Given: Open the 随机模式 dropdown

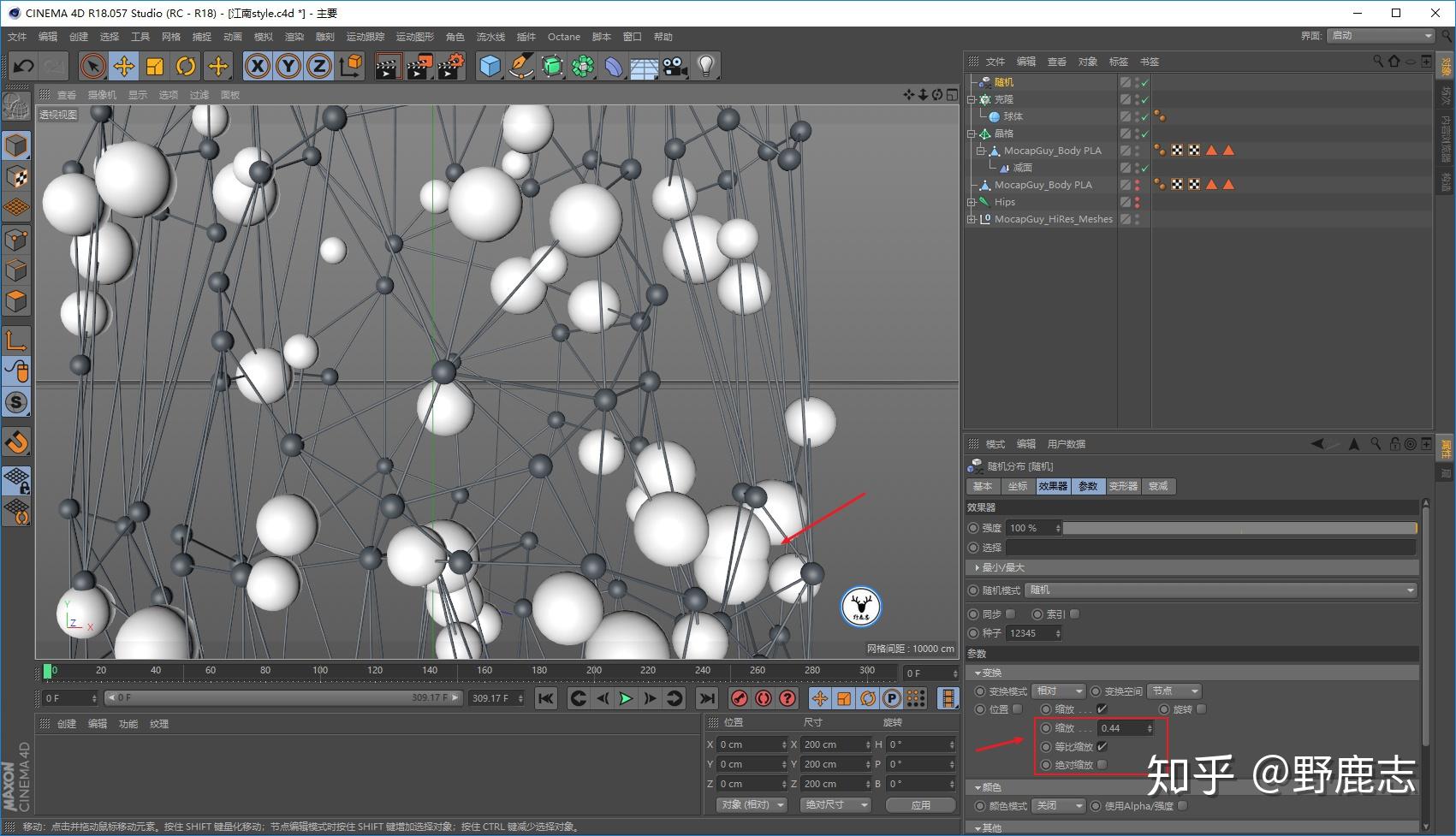Looking at the screenshot, I should point(1222,590).
